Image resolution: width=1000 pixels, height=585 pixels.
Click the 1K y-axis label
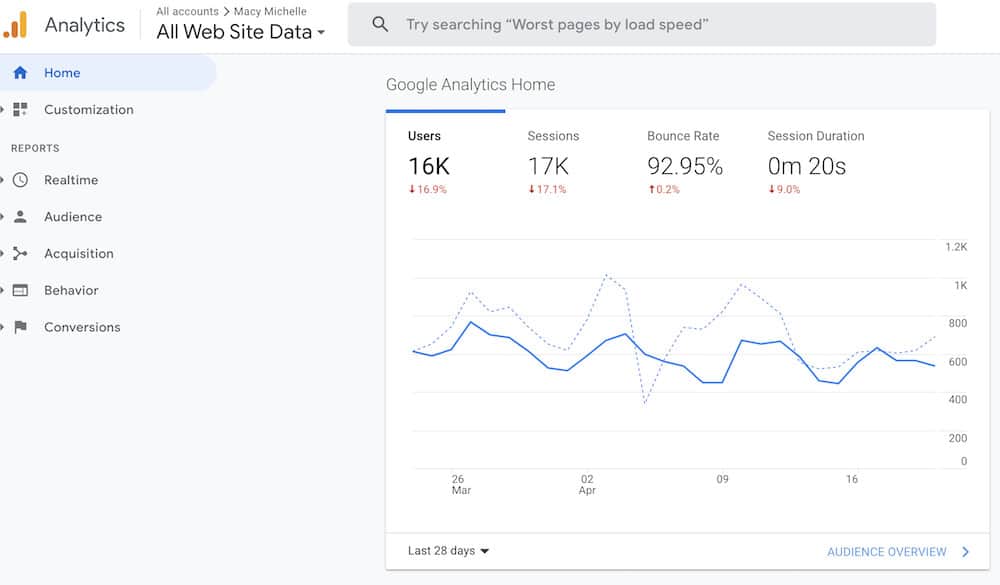click(x=960, y=285)
